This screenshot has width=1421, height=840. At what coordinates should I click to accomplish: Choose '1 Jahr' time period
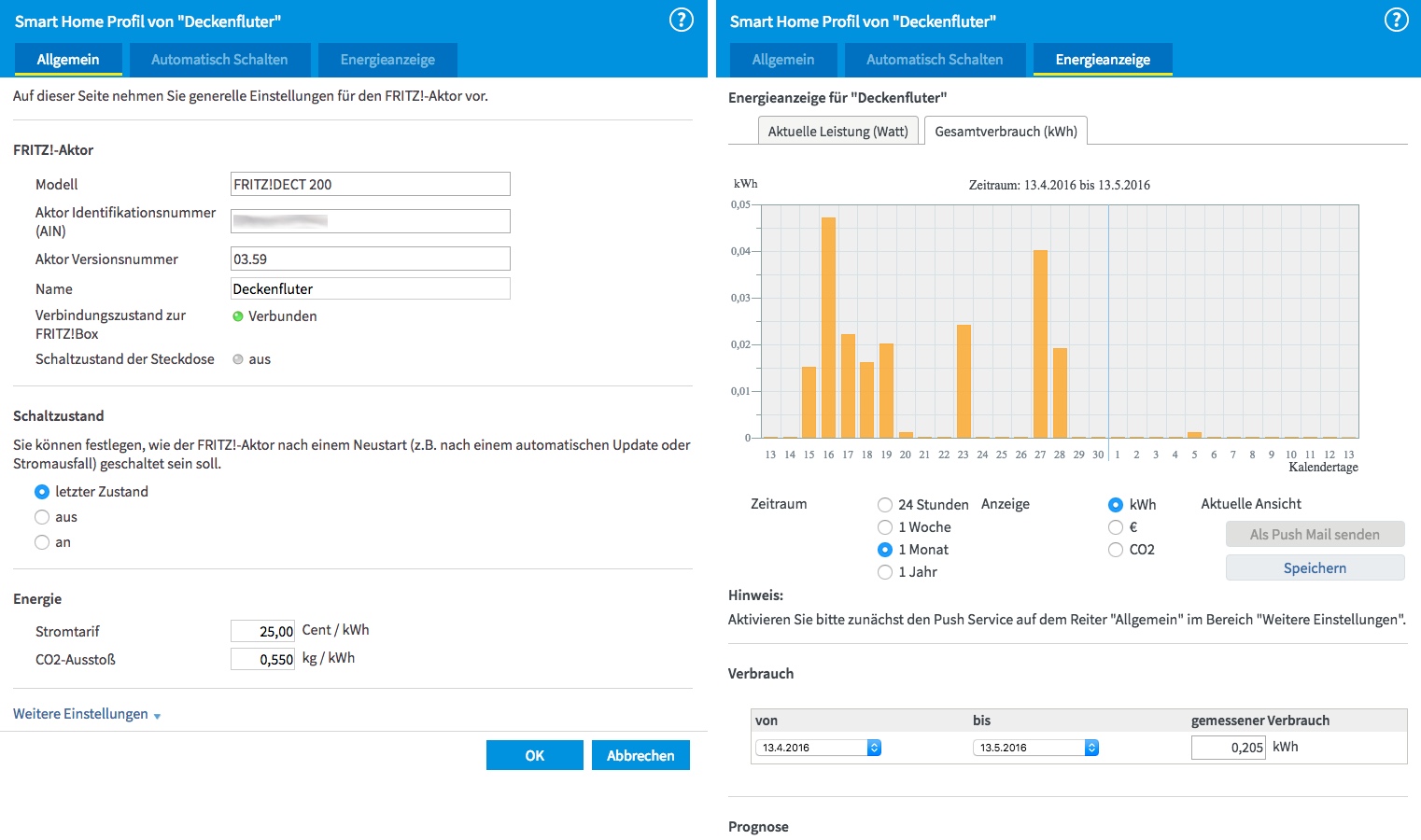(x=885, y=572)
